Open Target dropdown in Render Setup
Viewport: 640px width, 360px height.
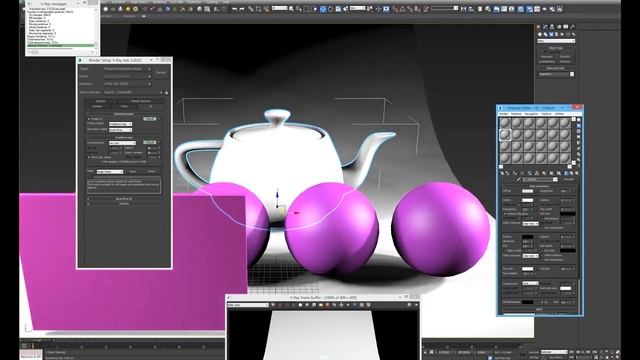(127, 69)
